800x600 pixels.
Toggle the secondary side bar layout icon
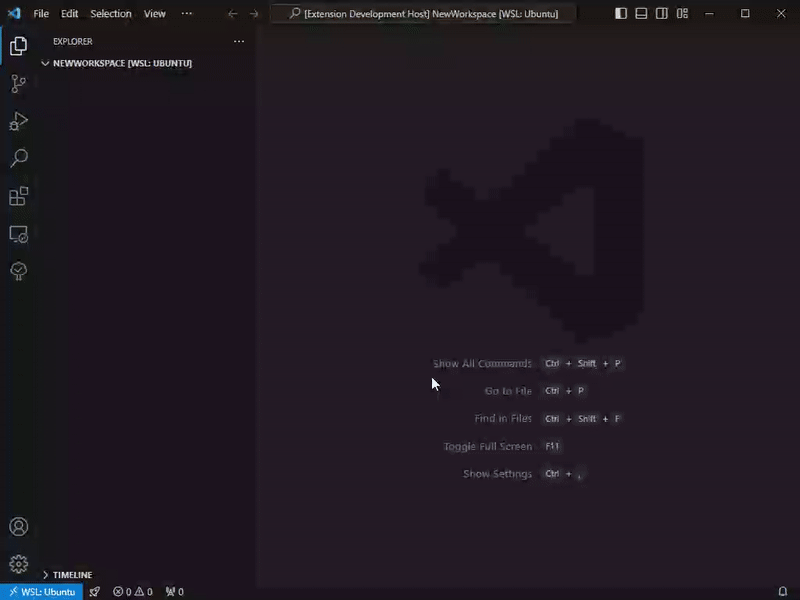pos(662,13)
